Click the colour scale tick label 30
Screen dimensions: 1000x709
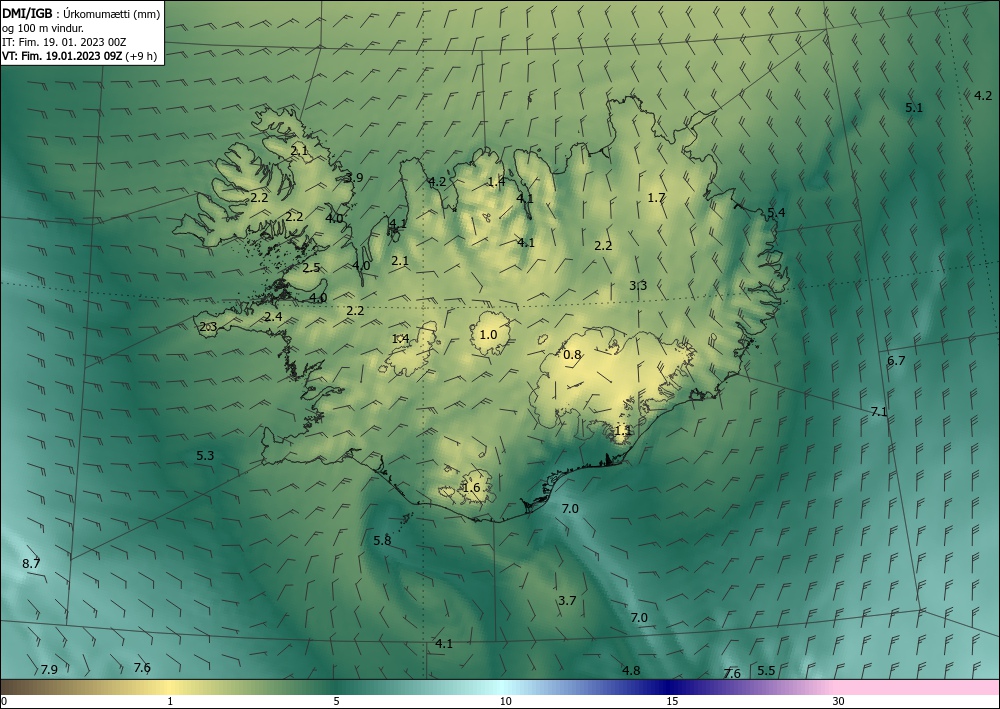click(839, 702)
